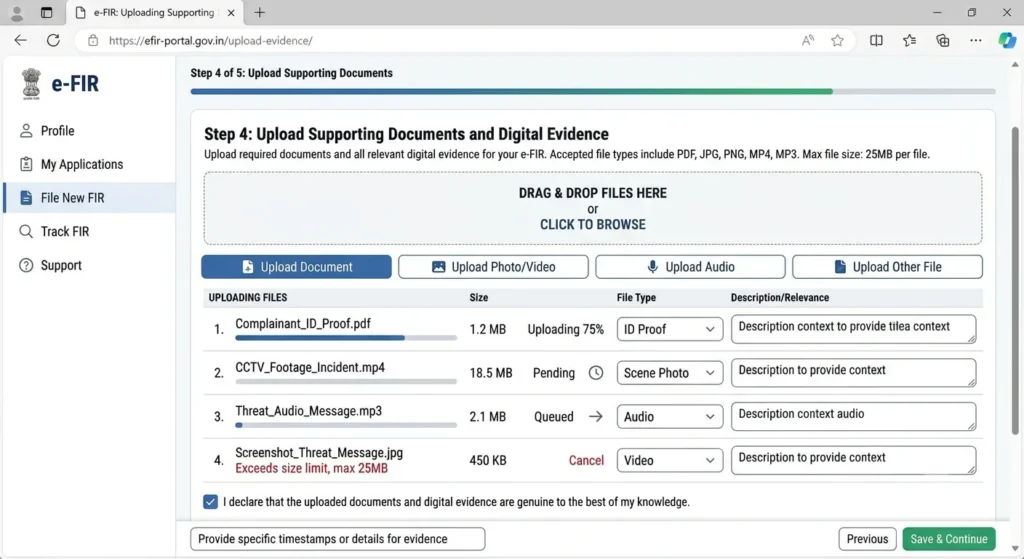The height and width of the screenshot is (559, 1024).
Task: Open Track FIR in the sidebar
Action: click(89, 231)
